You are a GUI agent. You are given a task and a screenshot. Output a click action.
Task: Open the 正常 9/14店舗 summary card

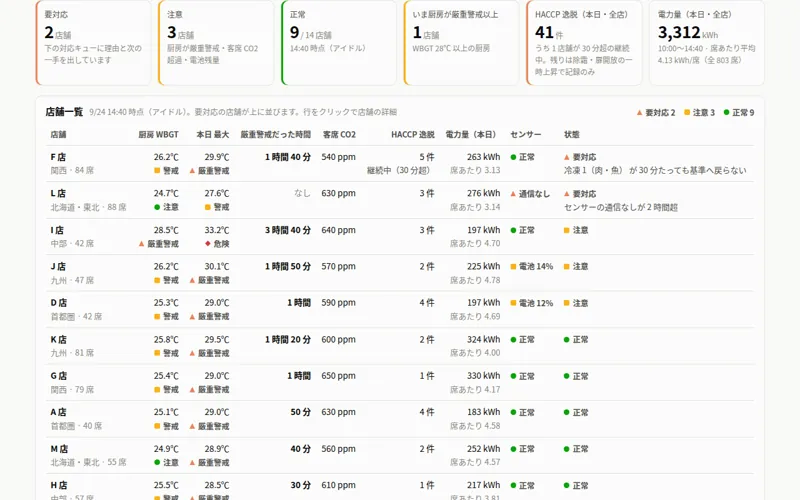[x=339, y=42]
